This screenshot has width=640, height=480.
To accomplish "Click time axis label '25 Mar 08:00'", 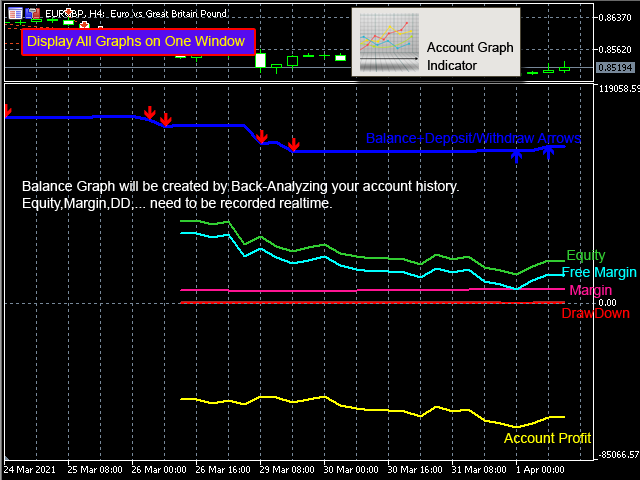I will coord(95,469).
